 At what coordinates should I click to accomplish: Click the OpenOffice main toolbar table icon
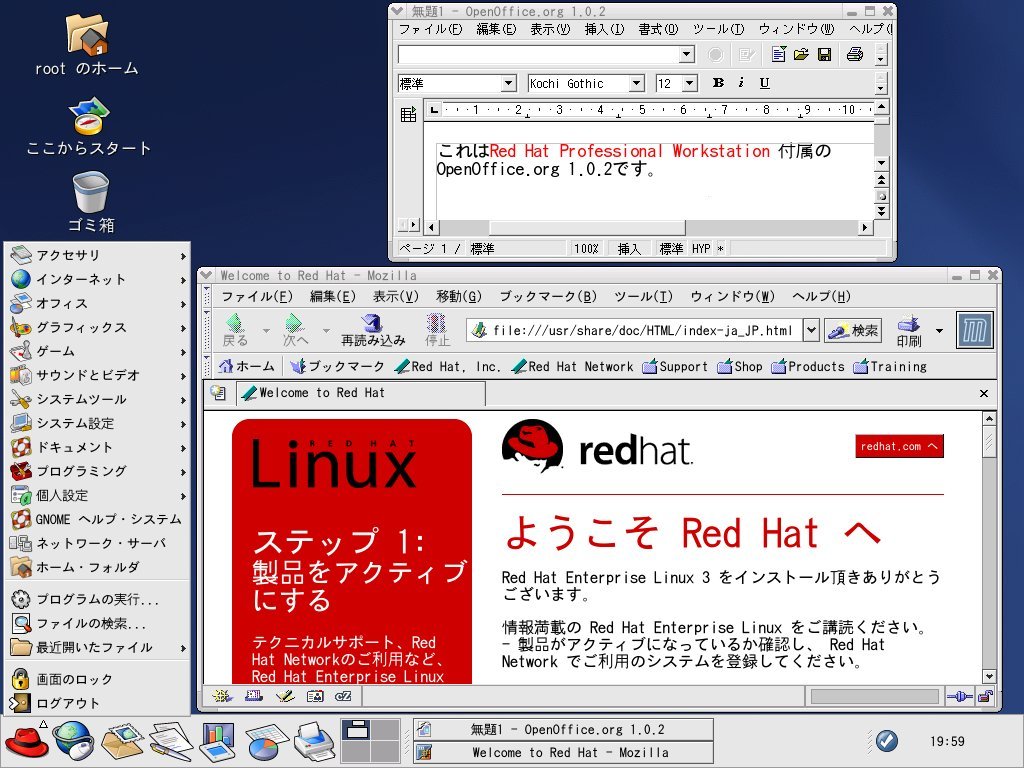408,114
